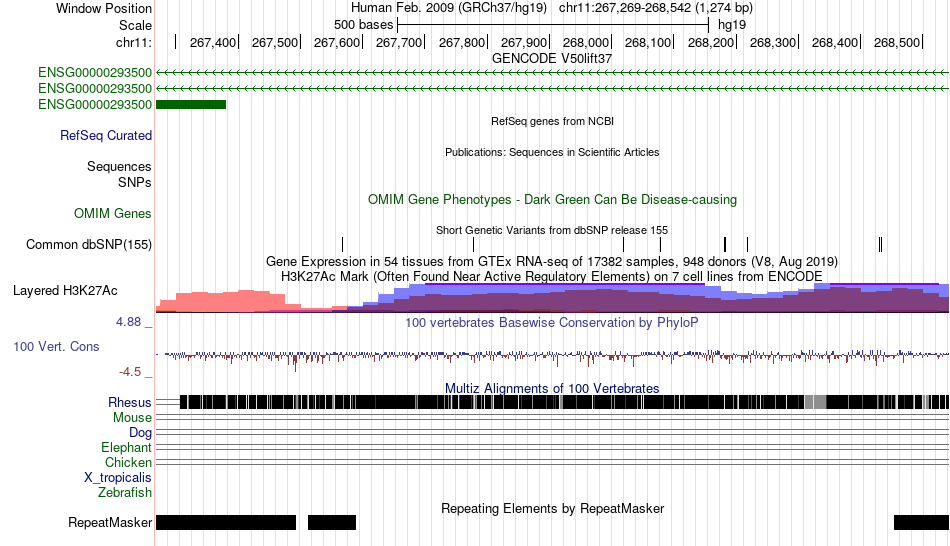Screen dimensions: 950x546
Task: Click the GTEx Gene Expression track title
Action: pyautogui.click(x=552, y=261)
